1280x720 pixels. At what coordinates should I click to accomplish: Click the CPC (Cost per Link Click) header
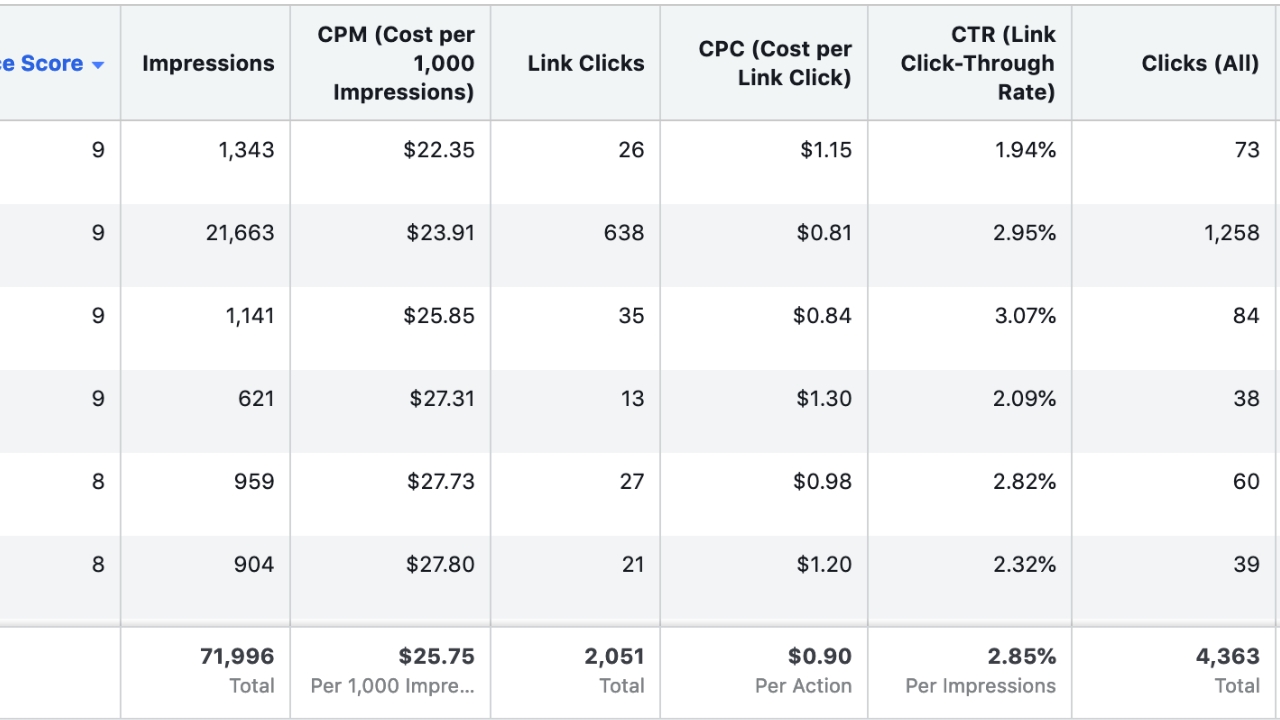tap(775, 64)
